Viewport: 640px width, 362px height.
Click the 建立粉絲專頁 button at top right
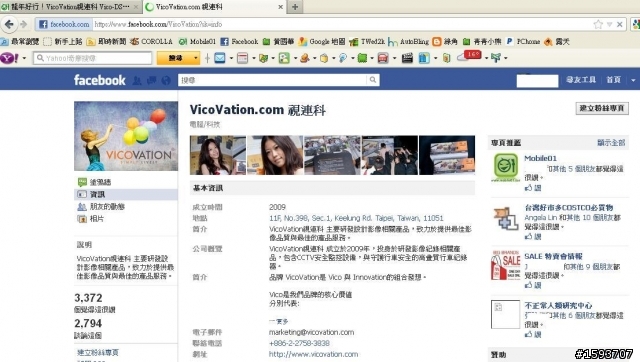[602, 108]
